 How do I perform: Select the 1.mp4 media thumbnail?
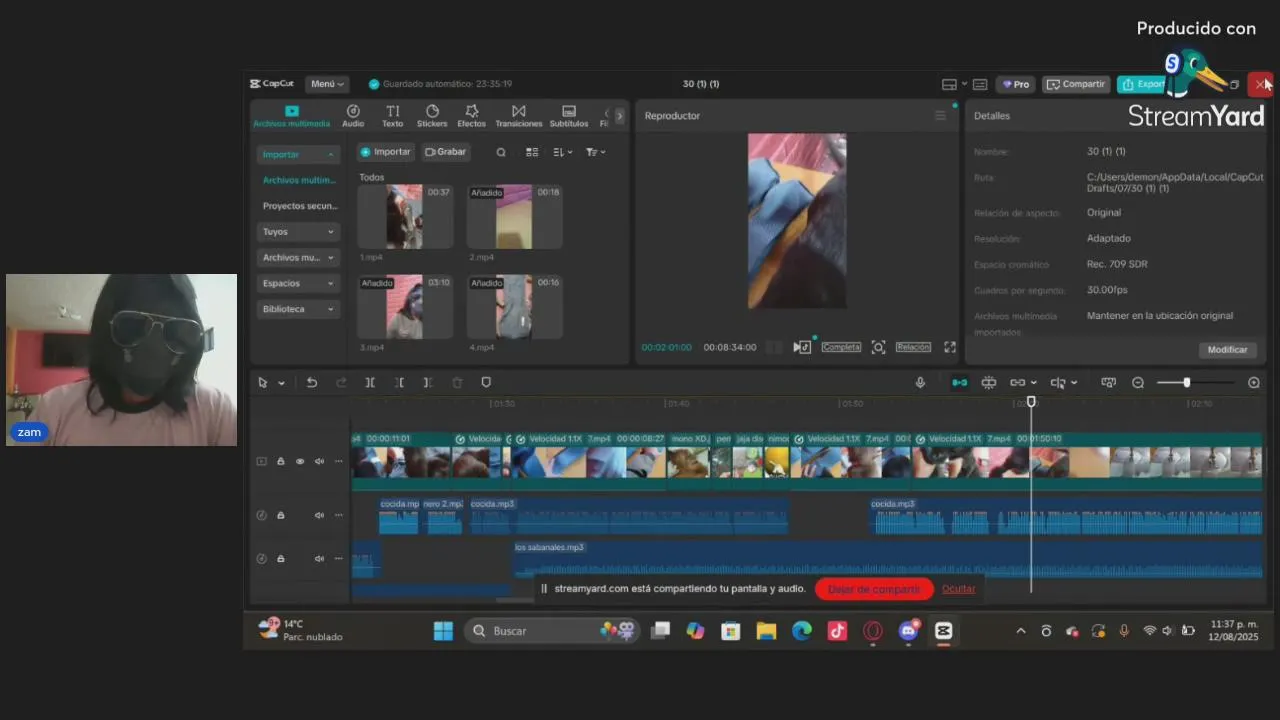pos(405,216)
